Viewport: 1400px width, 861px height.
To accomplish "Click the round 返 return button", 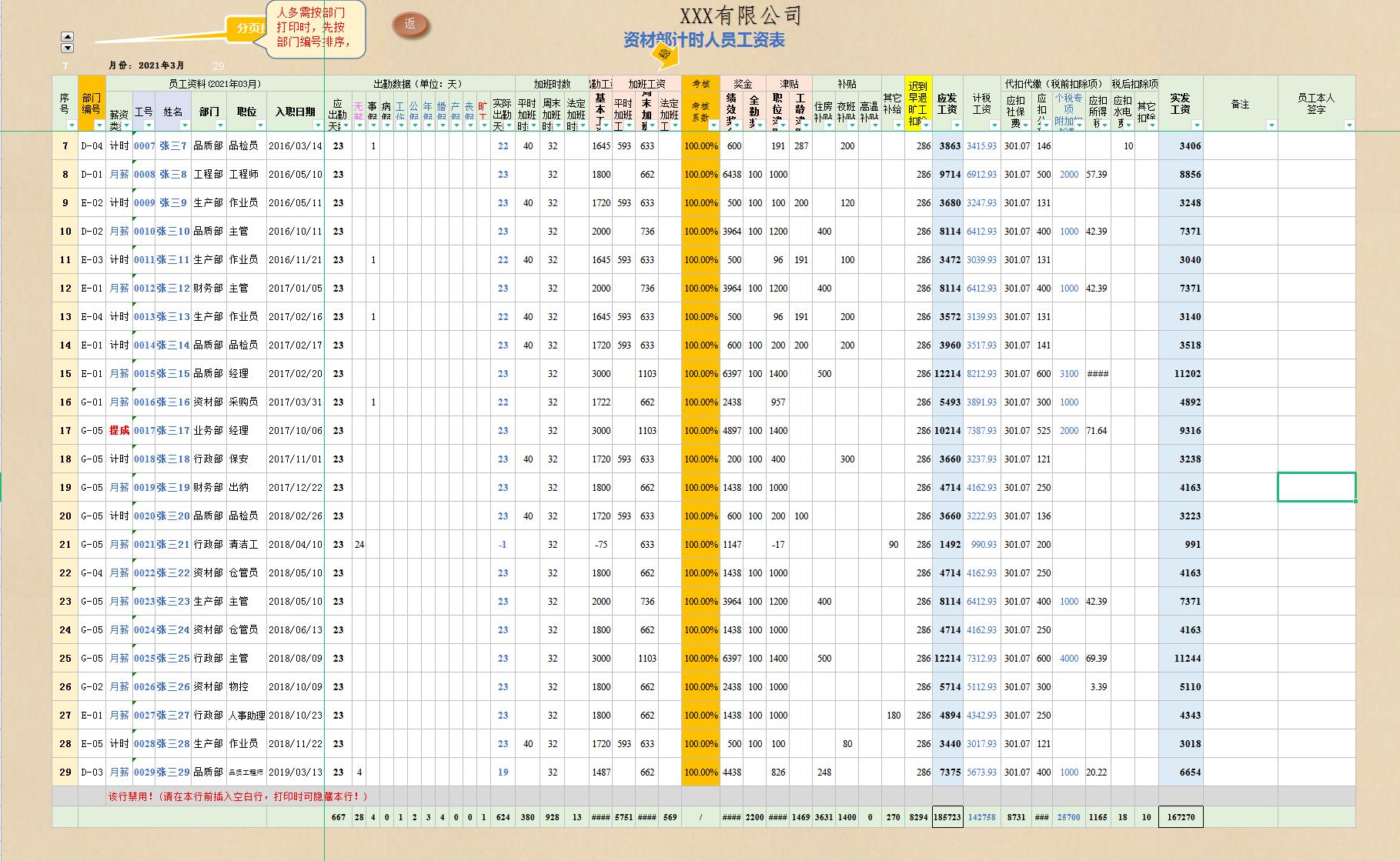I will (410, 24).
